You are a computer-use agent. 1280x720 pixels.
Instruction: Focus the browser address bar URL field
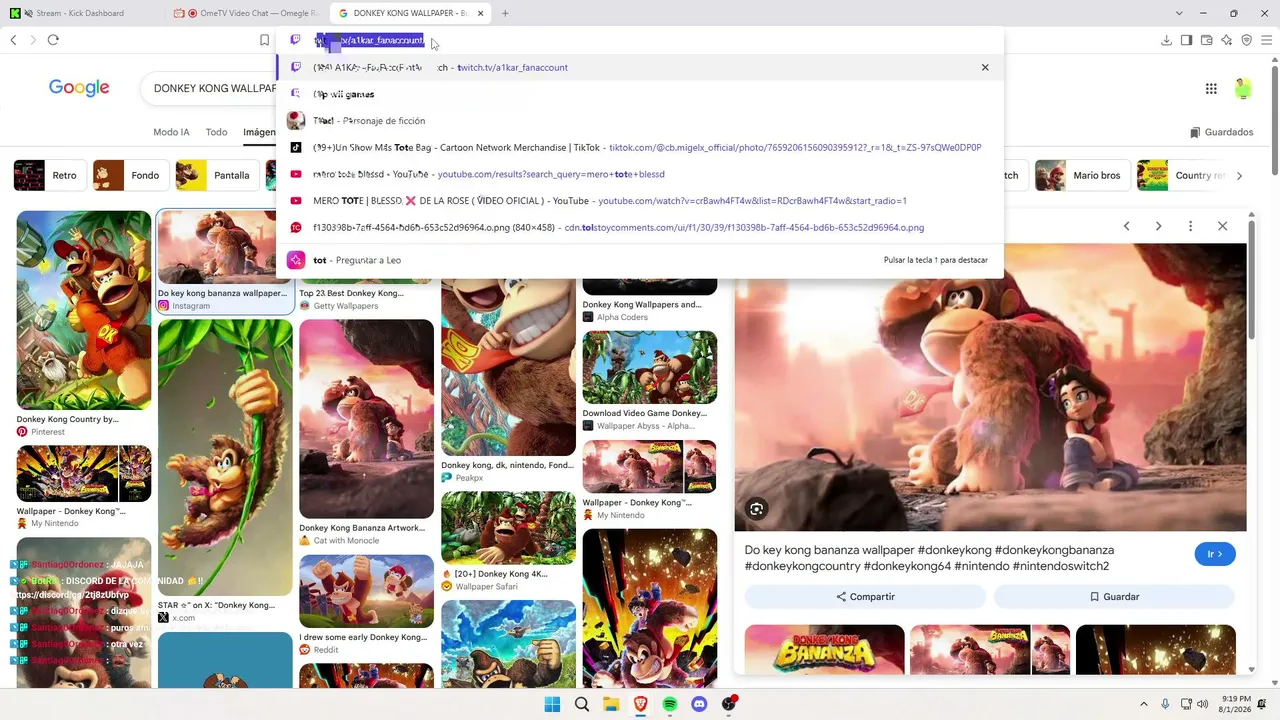[640, 40]
